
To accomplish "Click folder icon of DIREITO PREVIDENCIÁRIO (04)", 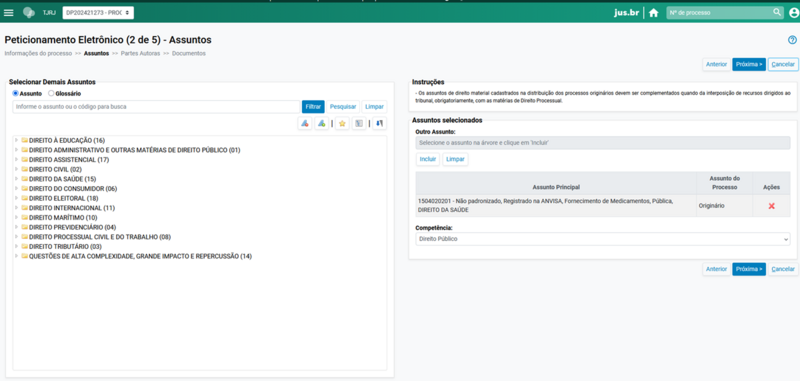I will click(24, 227).
